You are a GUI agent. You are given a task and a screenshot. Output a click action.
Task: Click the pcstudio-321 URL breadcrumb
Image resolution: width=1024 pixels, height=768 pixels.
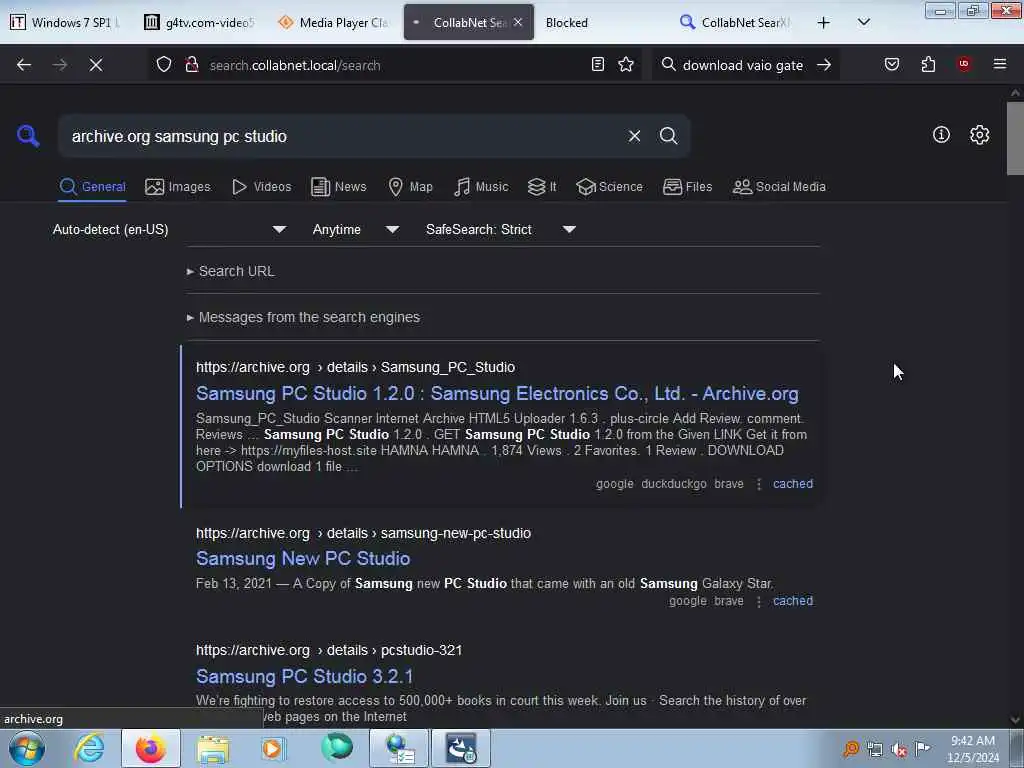329,650
